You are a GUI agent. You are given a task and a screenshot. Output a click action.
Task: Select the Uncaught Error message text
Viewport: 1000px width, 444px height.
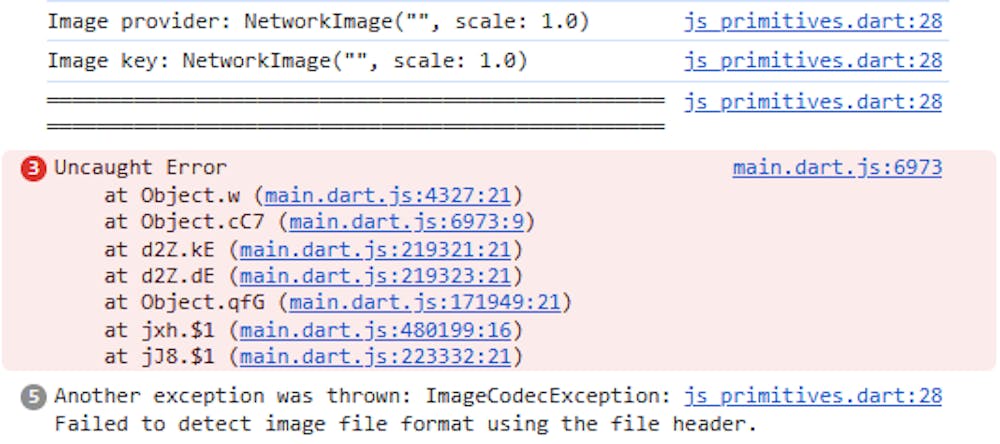(140, 168)
